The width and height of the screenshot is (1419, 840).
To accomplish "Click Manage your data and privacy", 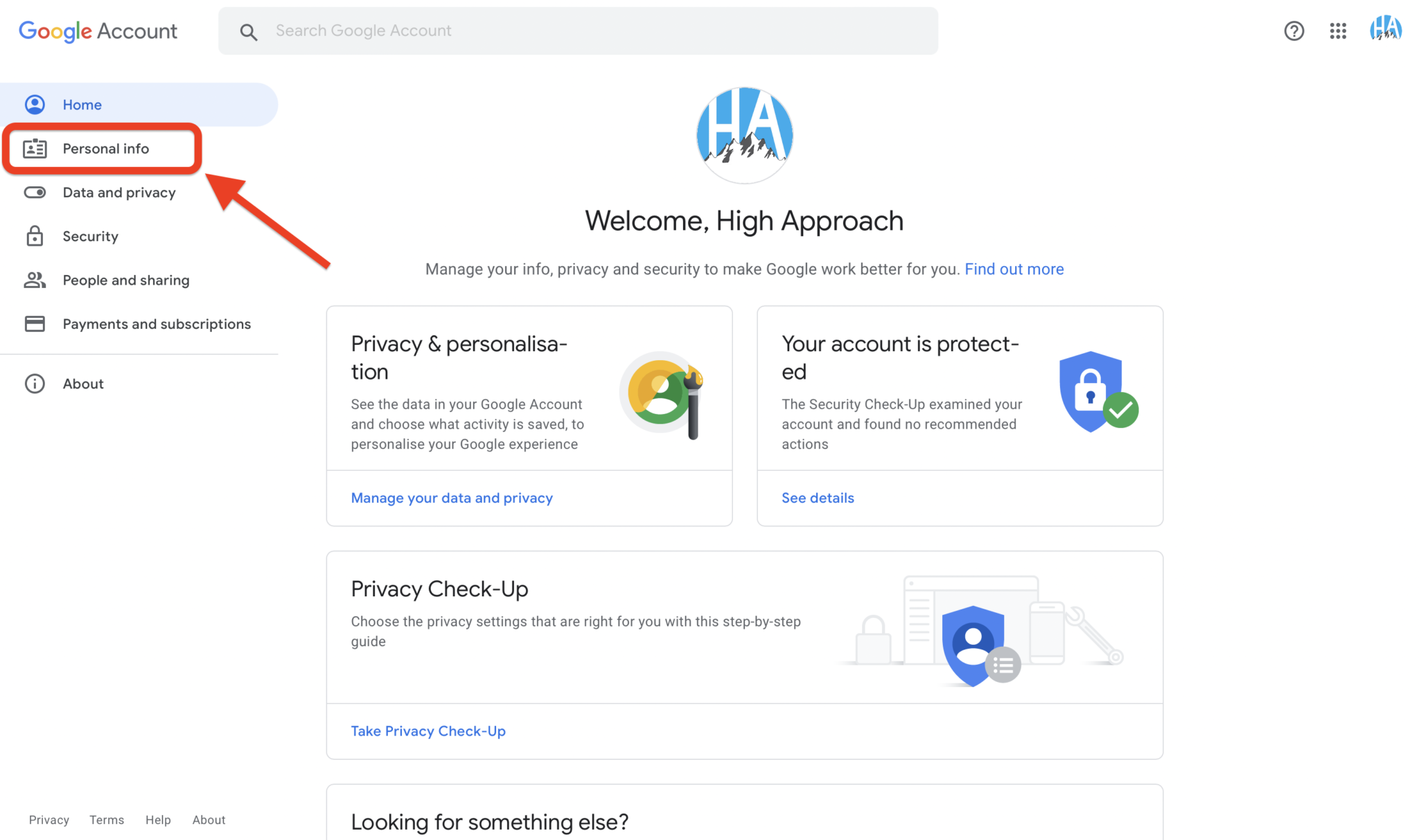I will 452,498.
